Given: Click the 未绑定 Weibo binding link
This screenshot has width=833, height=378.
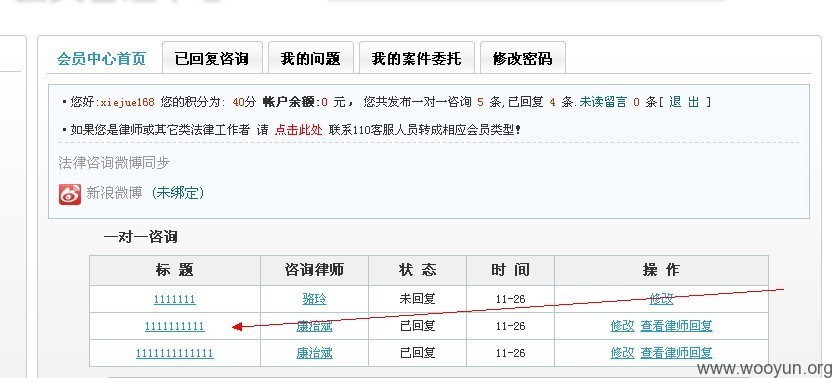Looking at the screenshot, I should [177, 193].
